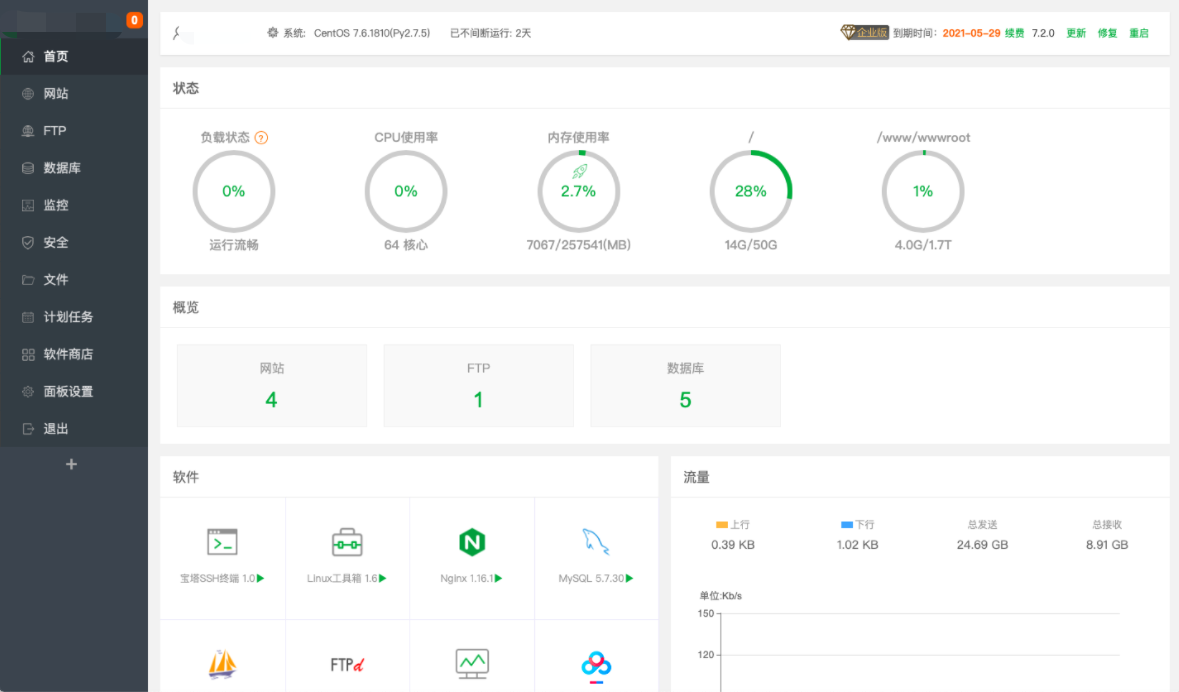Open the 监控 monitoring page
Viewport: 1179px width, 692px height.
(x=74, y=205)
